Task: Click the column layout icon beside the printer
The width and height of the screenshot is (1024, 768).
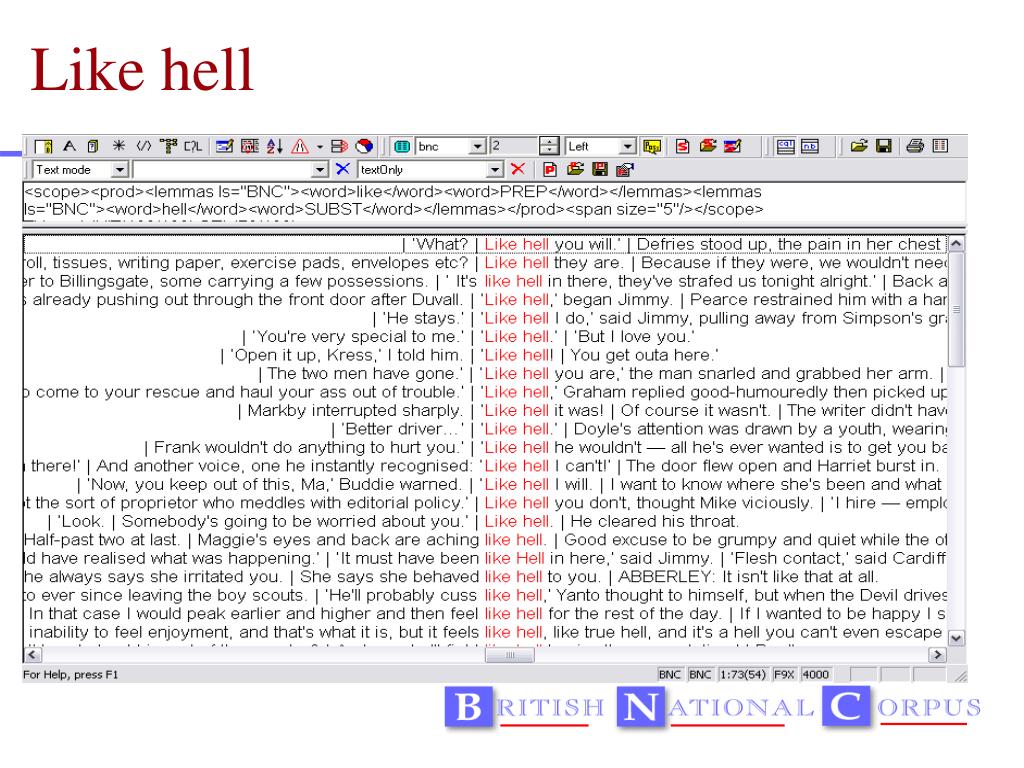Action: click(x=940, y=146)
